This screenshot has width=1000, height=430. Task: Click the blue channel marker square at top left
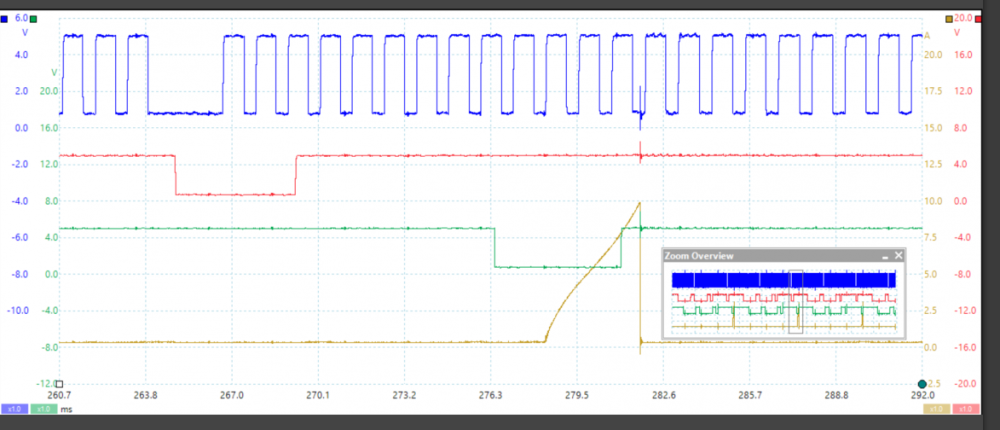point(4,19)
